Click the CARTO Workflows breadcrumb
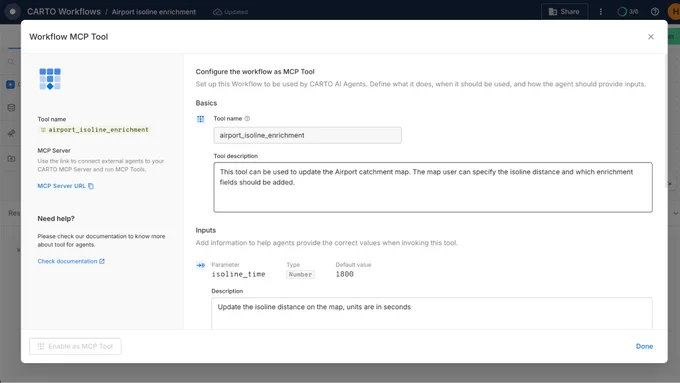680x383 pixels. [x=64, y=12]
